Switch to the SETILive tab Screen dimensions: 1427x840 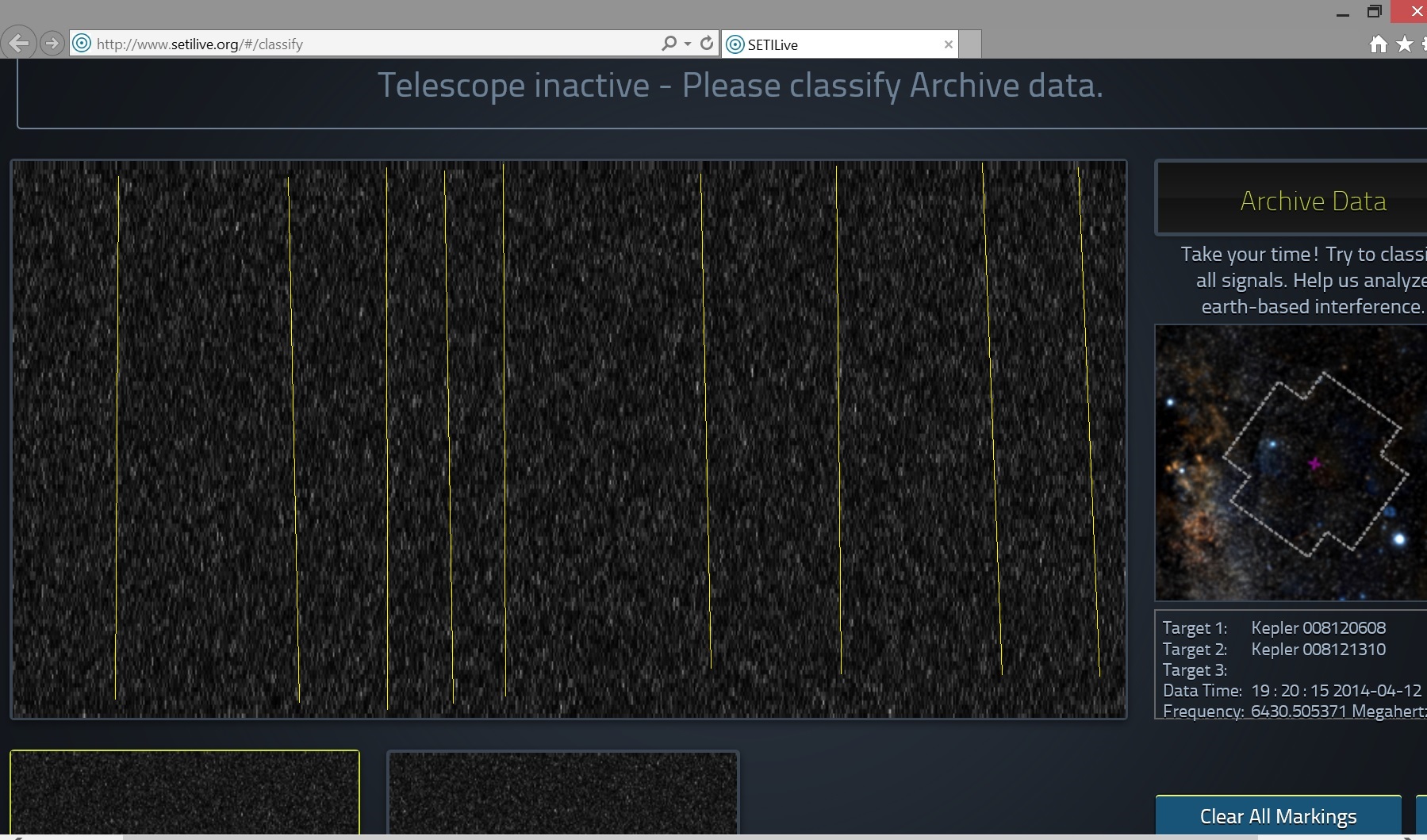(x=833, y=44)
